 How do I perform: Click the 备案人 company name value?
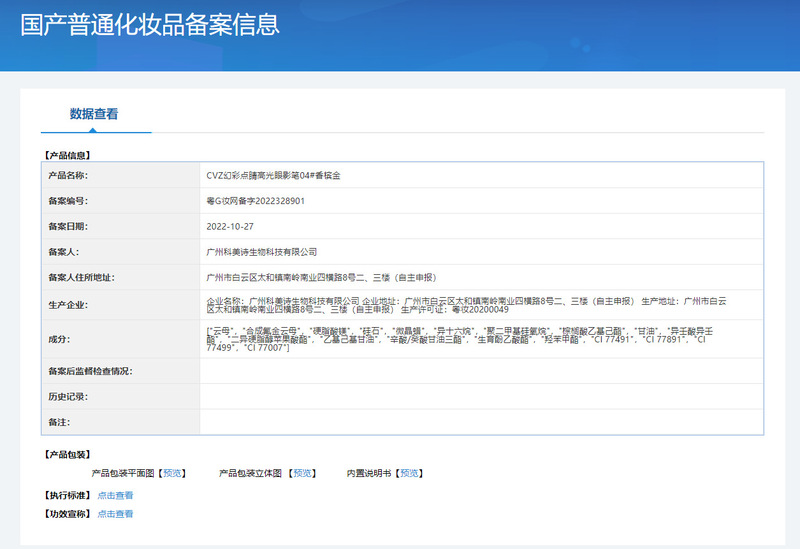(x=260, y=252)
